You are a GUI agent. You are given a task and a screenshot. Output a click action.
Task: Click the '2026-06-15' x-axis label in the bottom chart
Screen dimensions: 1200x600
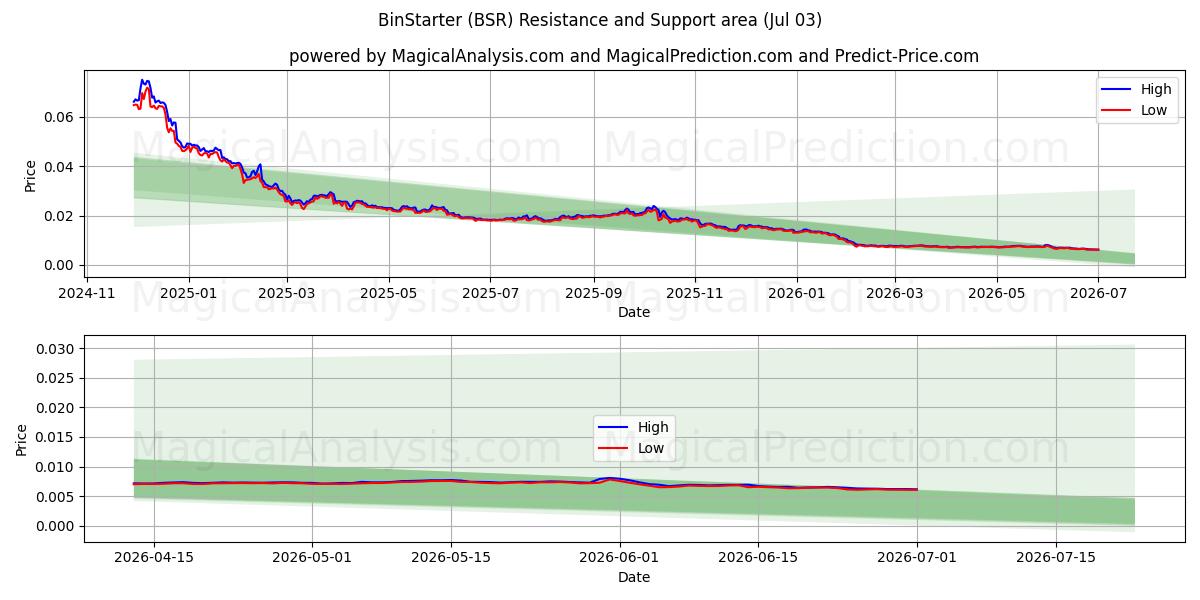(758, 558)
